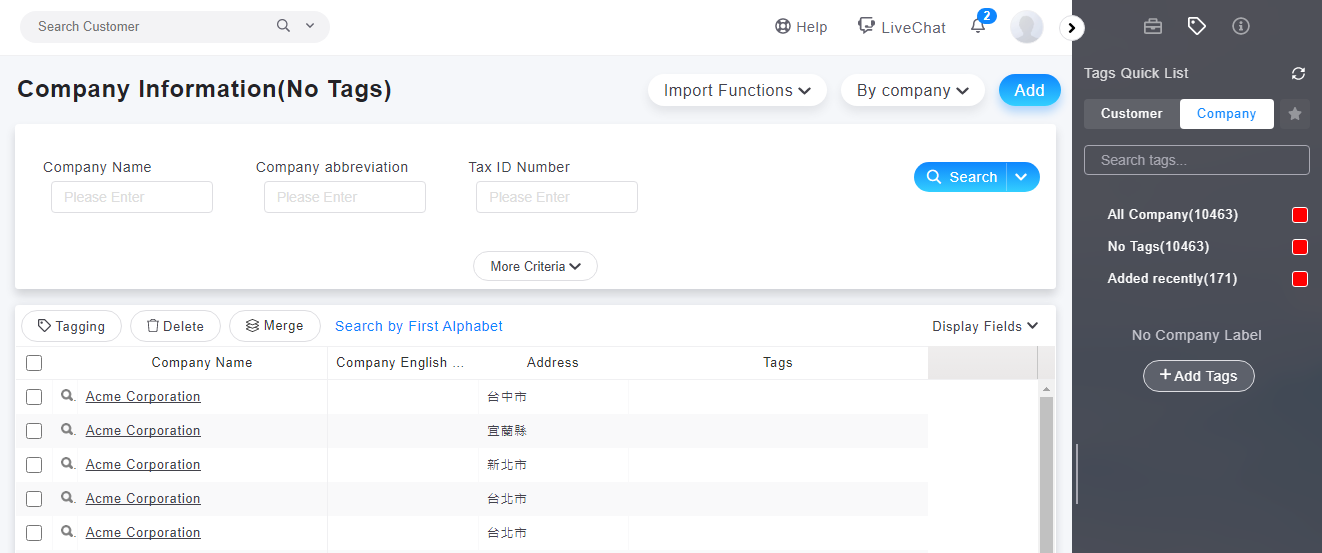Click the user avatar icon
This screenshot has width=1322, height=553.
click(x=1027, y=27)
